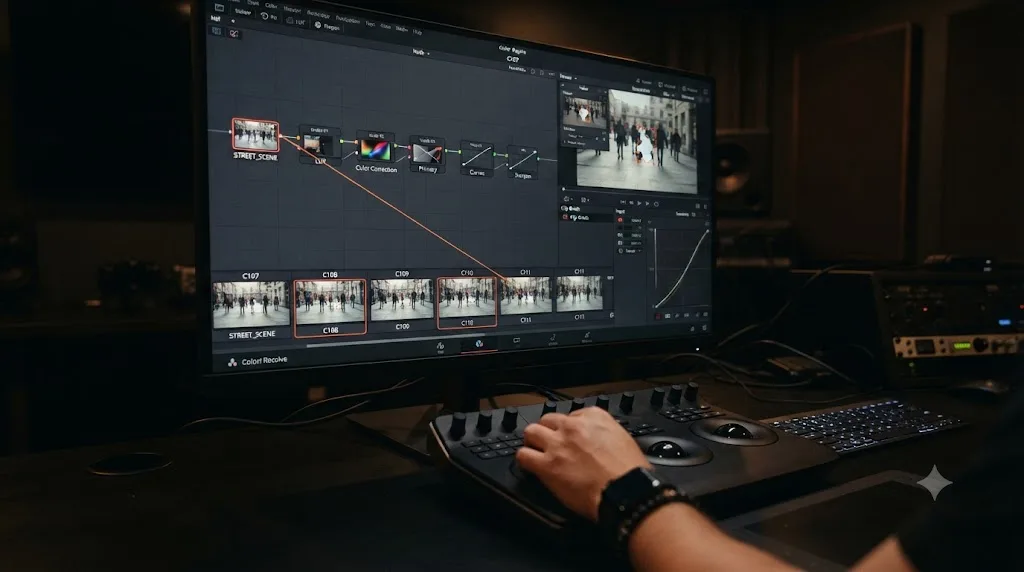
Task: Select the LUT node in graph
Action: point(320,144)
